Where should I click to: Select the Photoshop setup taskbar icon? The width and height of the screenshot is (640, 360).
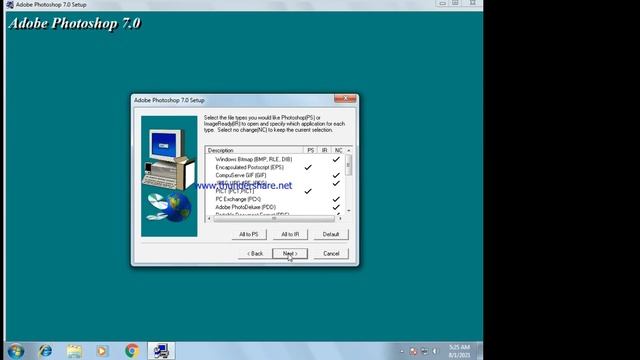tap(161, 351)
